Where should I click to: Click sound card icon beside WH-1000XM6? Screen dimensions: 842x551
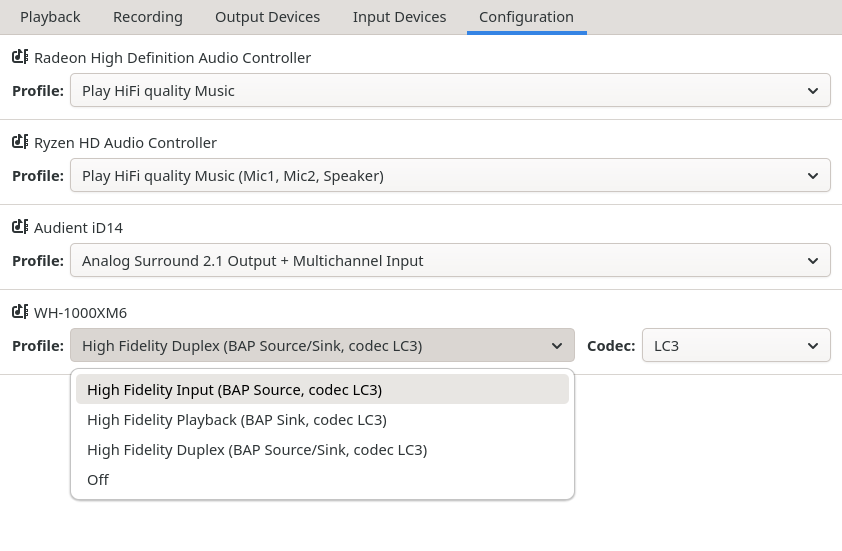point(20,311)
